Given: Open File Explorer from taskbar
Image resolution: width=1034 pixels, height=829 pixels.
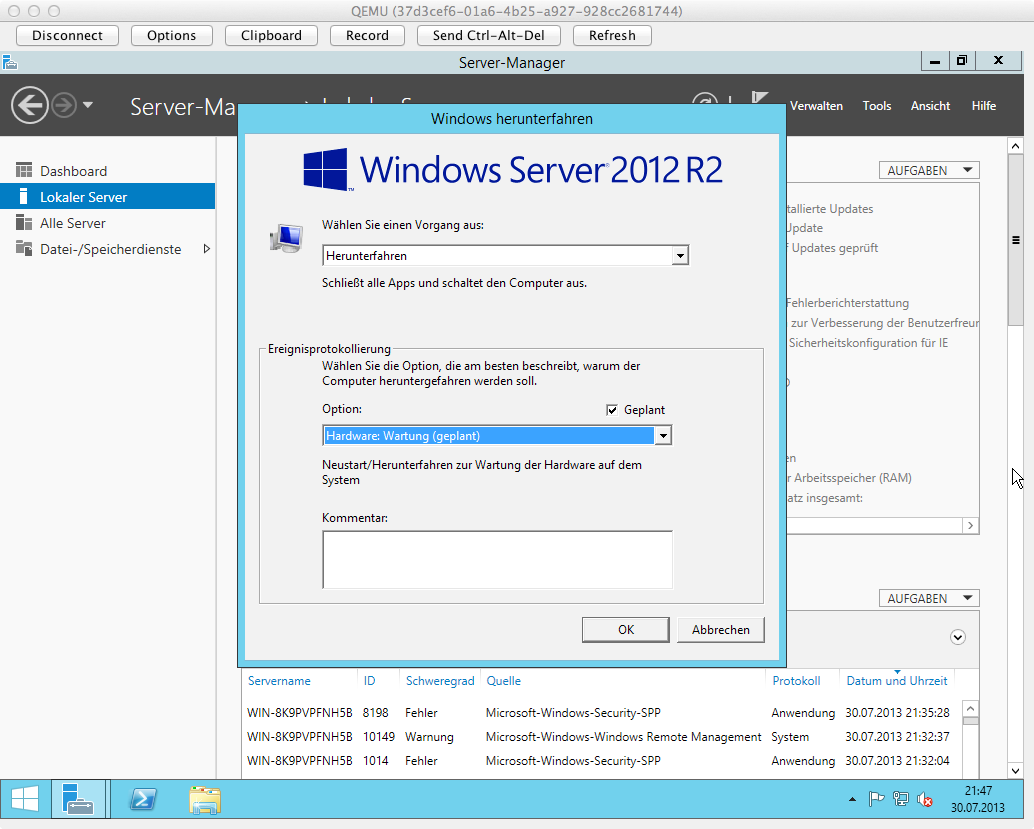Looking at the screenshot, I should tap(204, 799).
